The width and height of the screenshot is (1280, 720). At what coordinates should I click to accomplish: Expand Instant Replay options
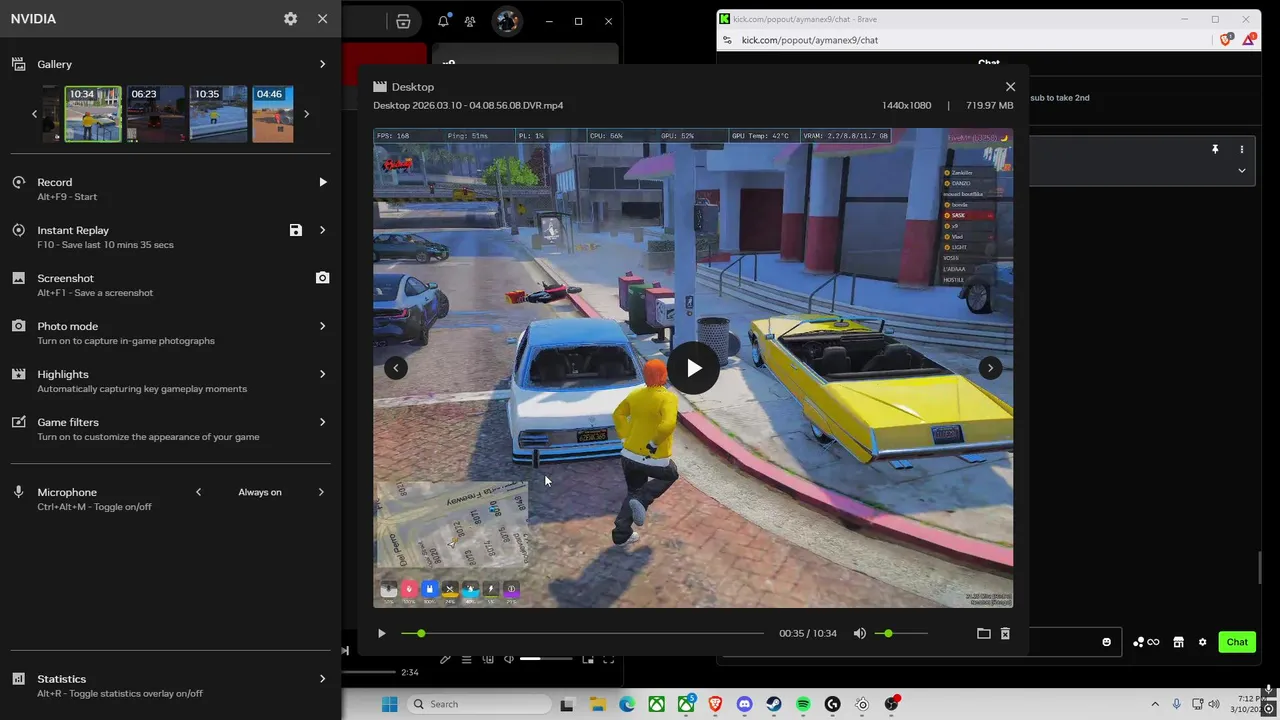[x=322, y=230]
